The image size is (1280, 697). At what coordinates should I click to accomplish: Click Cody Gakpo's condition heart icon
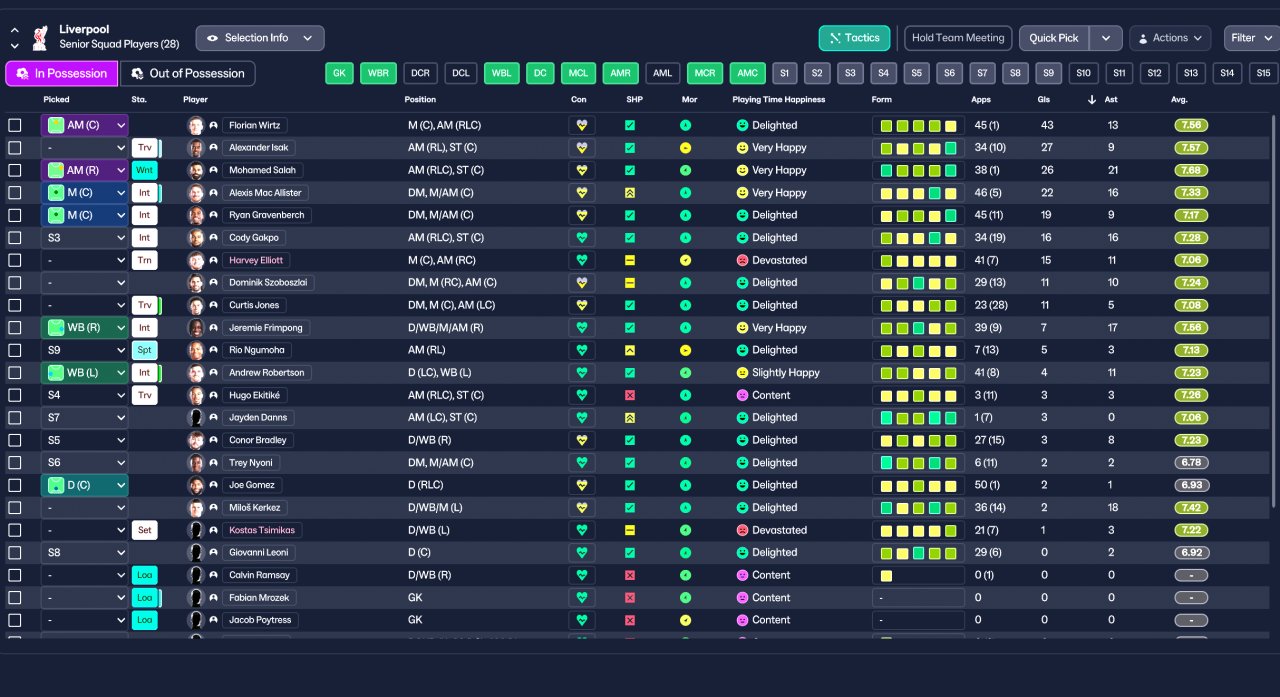581,238
